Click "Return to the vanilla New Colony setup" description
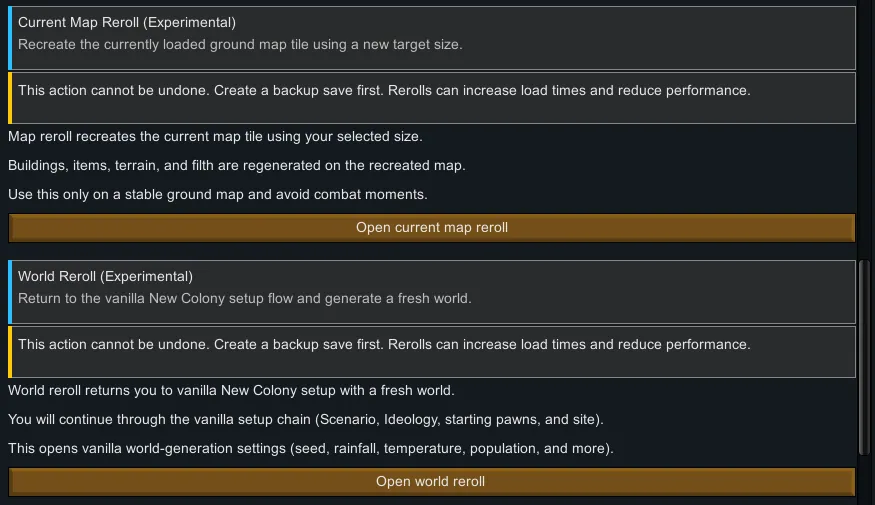This screenshot has width=875, height=505. coord(244,298)
